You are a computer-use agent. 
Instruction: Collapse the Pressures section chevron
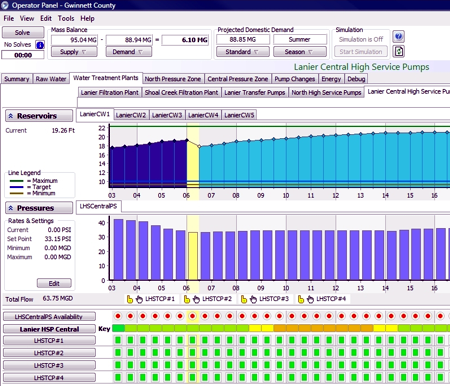tap(11, 208)
